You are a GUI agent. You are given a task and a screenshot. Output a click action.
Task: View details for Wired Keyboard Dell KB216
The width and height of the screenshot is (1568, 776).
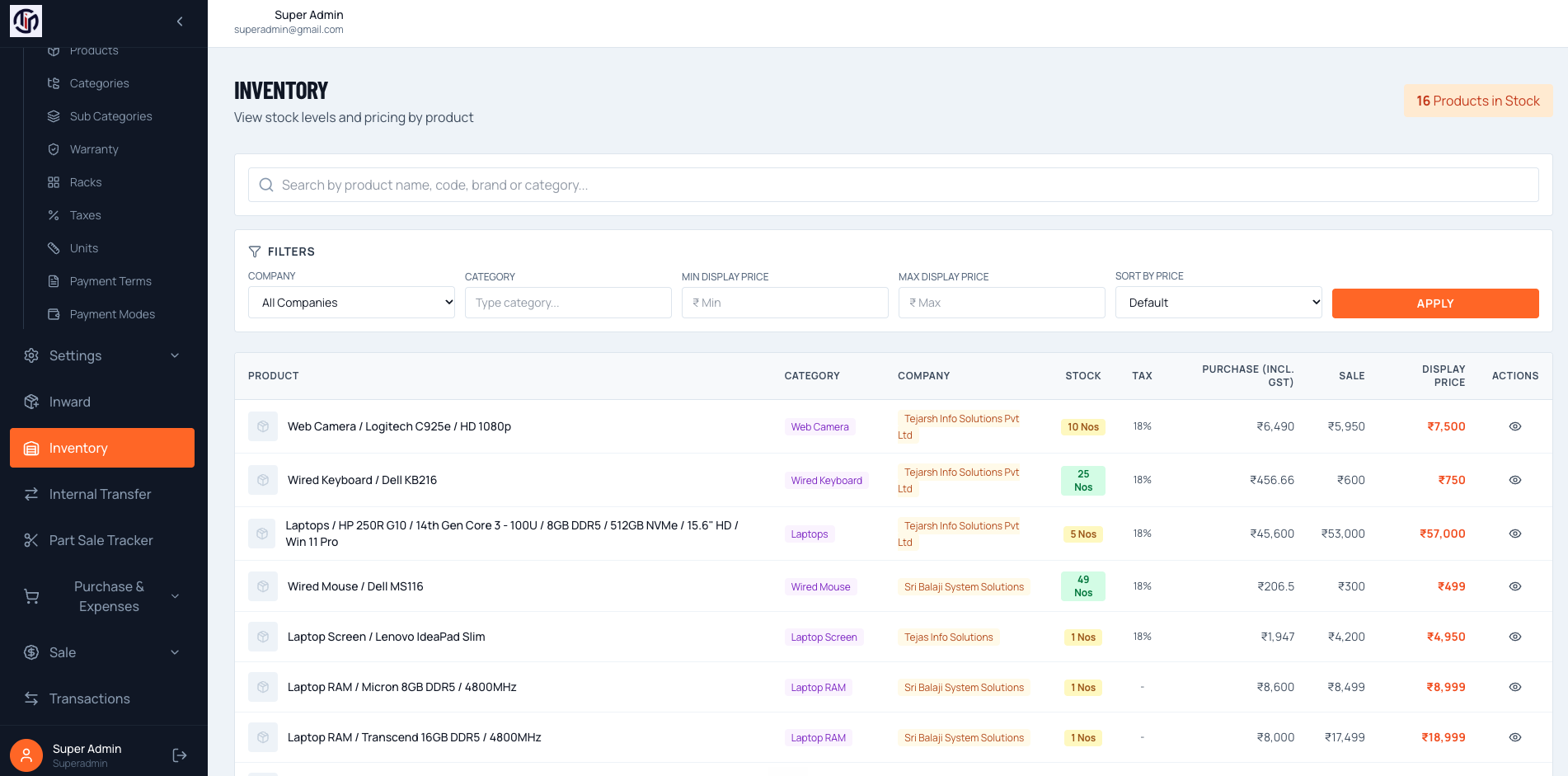click(1515, 480)
